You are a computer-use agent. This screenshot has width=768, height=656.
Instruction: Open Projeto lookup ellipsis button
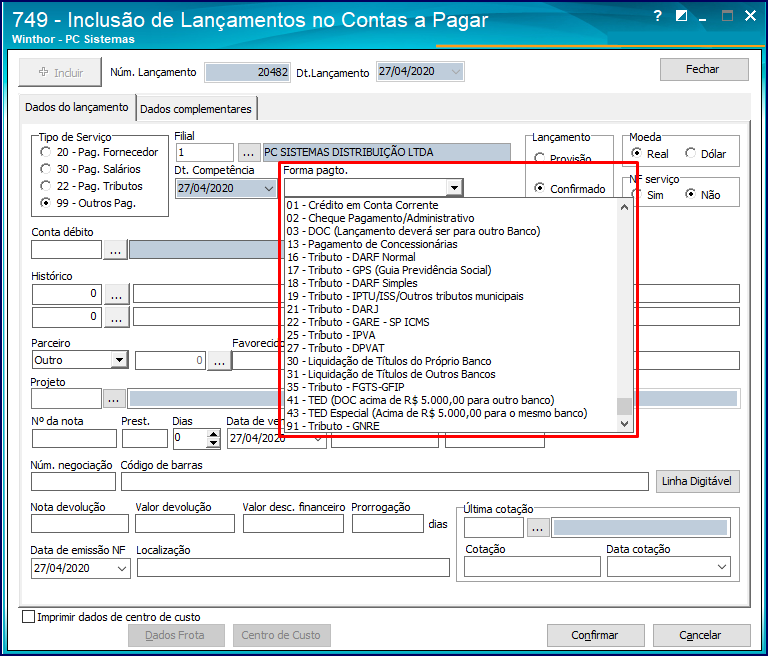point(114,399)
